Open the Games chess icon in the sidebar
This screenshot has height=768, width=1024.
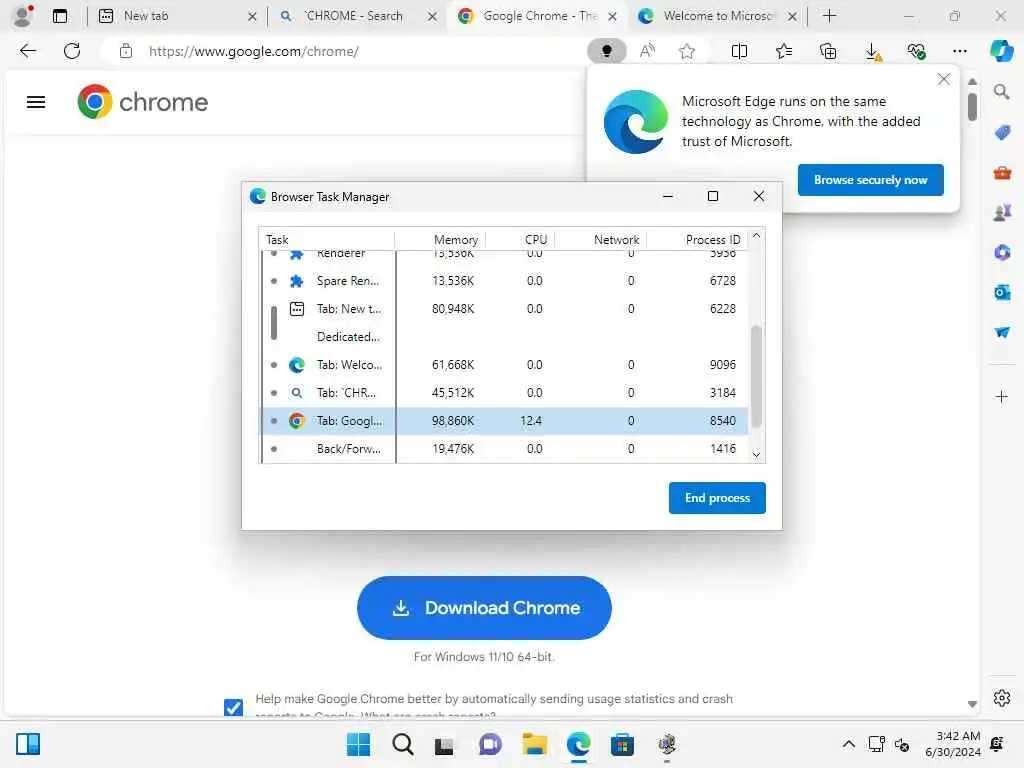1002,212
